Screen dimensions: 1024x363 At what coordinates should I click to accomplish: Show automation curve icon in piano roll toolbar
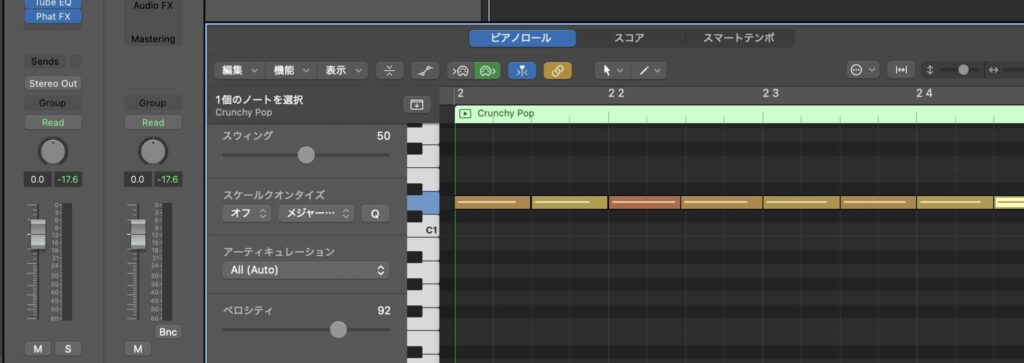click(x=425, y=71)
